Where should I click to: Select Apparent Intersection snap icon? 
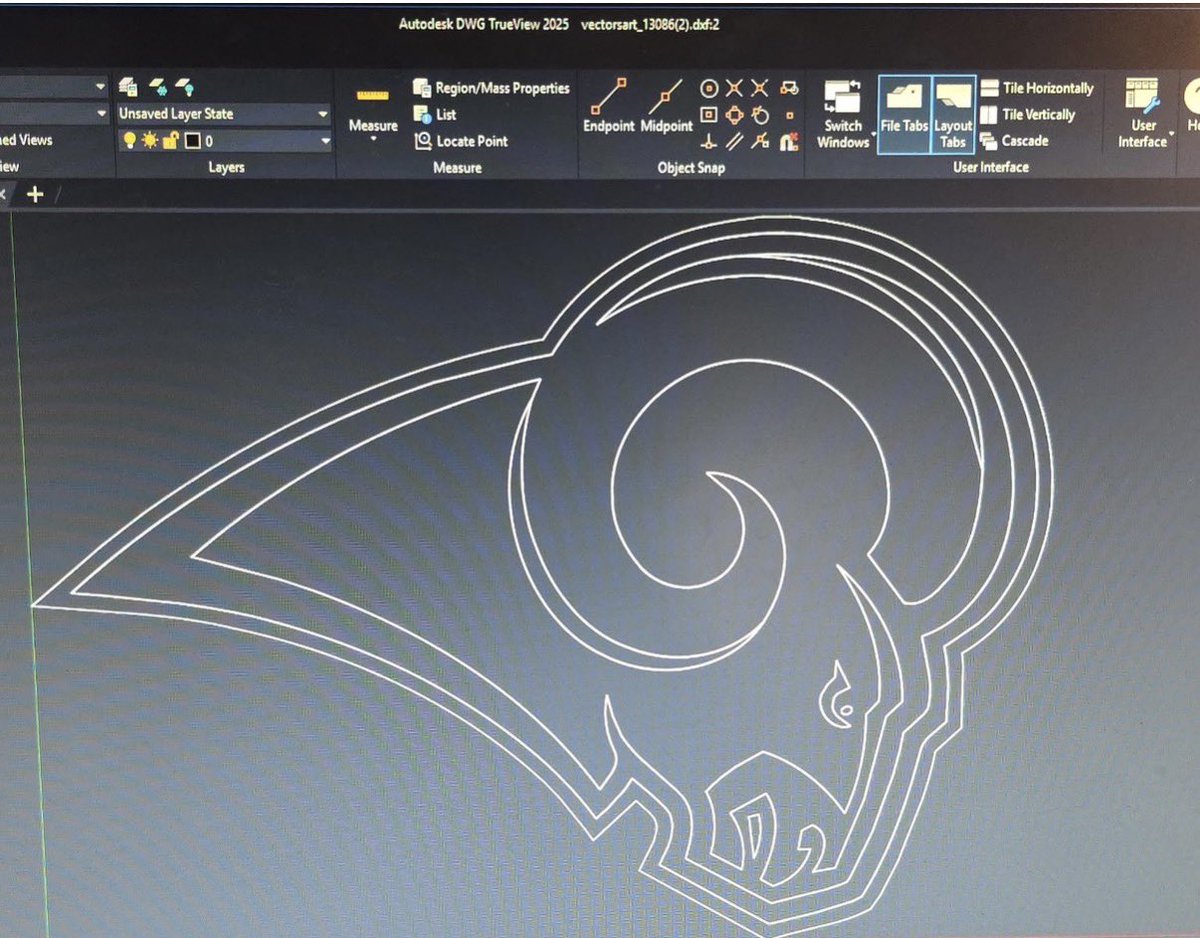(x=761, y=88)
